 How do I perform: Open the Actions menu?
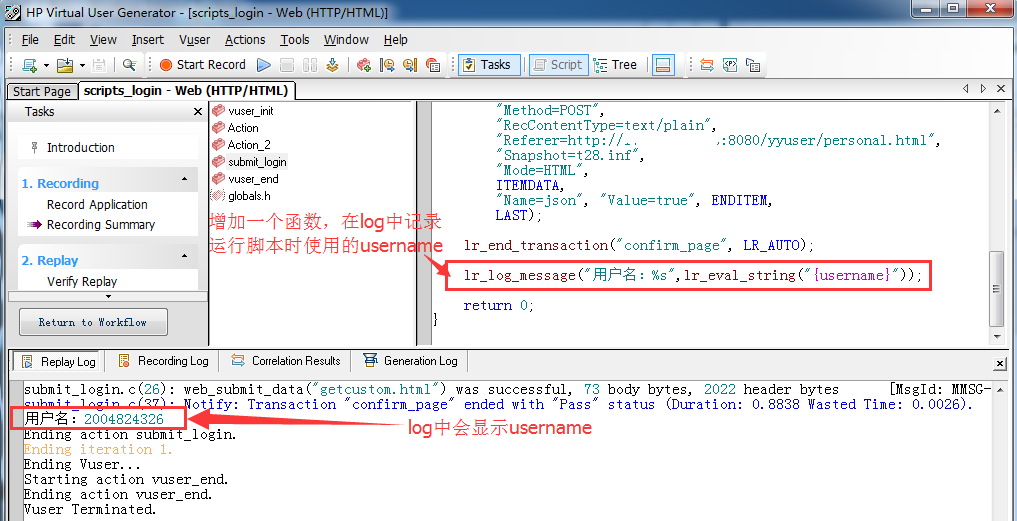click(245, 40)
